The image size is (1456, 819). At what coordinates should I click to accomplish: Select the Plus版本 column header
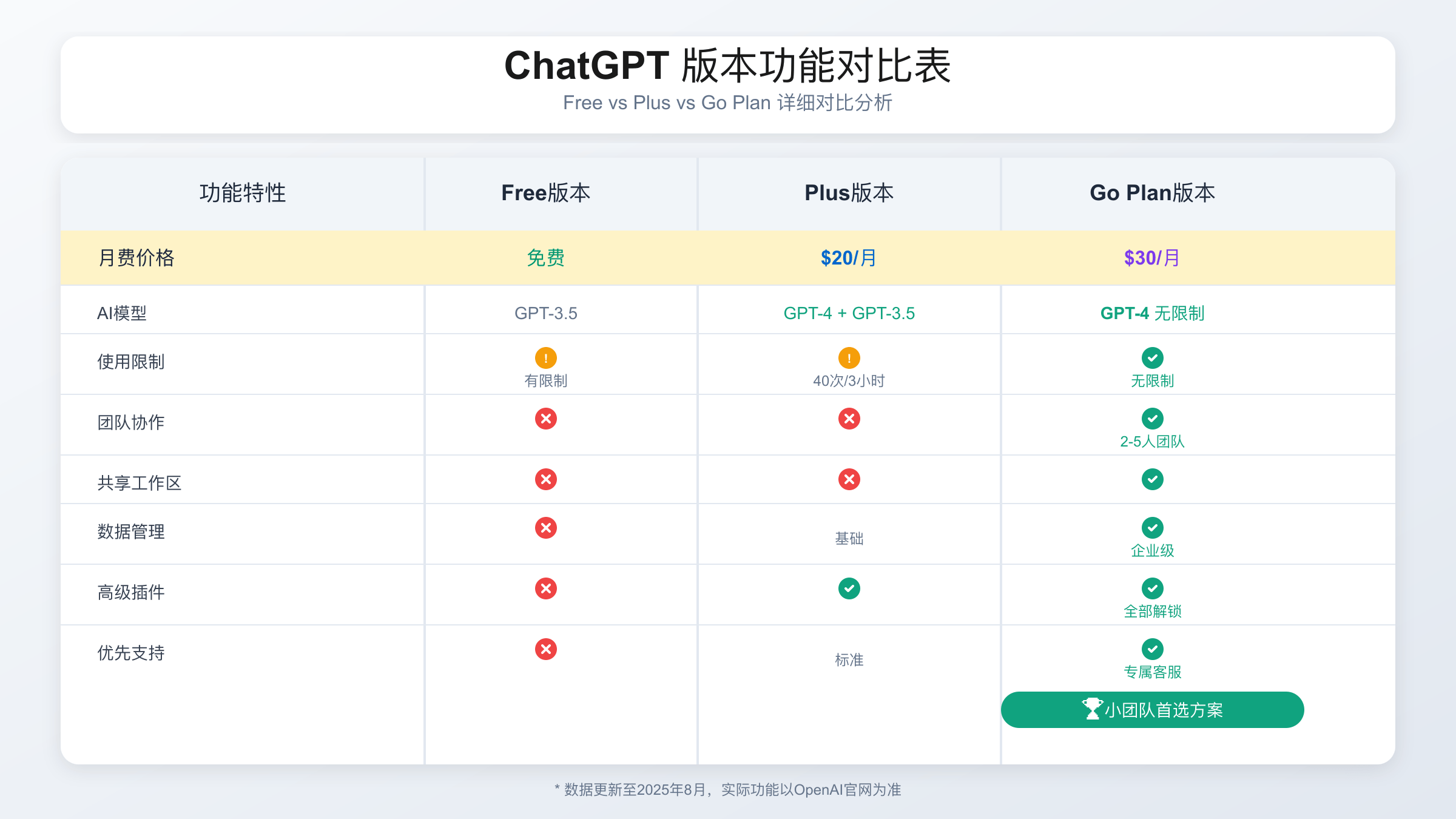[849, 193]
